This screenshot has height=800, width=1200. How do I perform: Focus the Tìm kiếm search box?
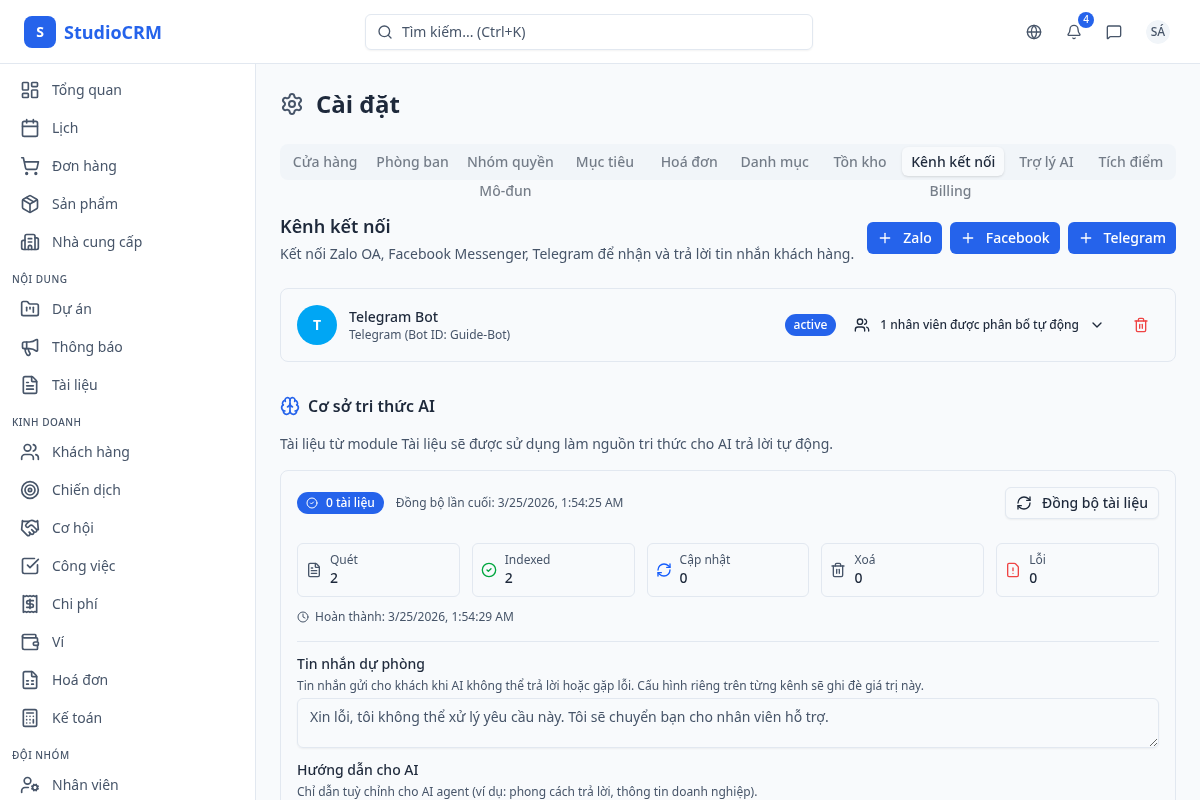589,32
